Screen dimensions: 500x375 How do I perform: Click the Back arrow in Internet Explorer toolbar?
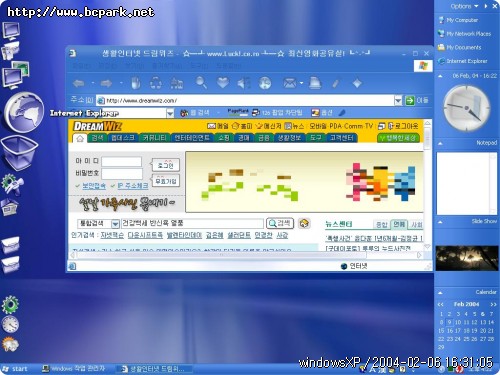pyautogui.click(x=78, y=83)
